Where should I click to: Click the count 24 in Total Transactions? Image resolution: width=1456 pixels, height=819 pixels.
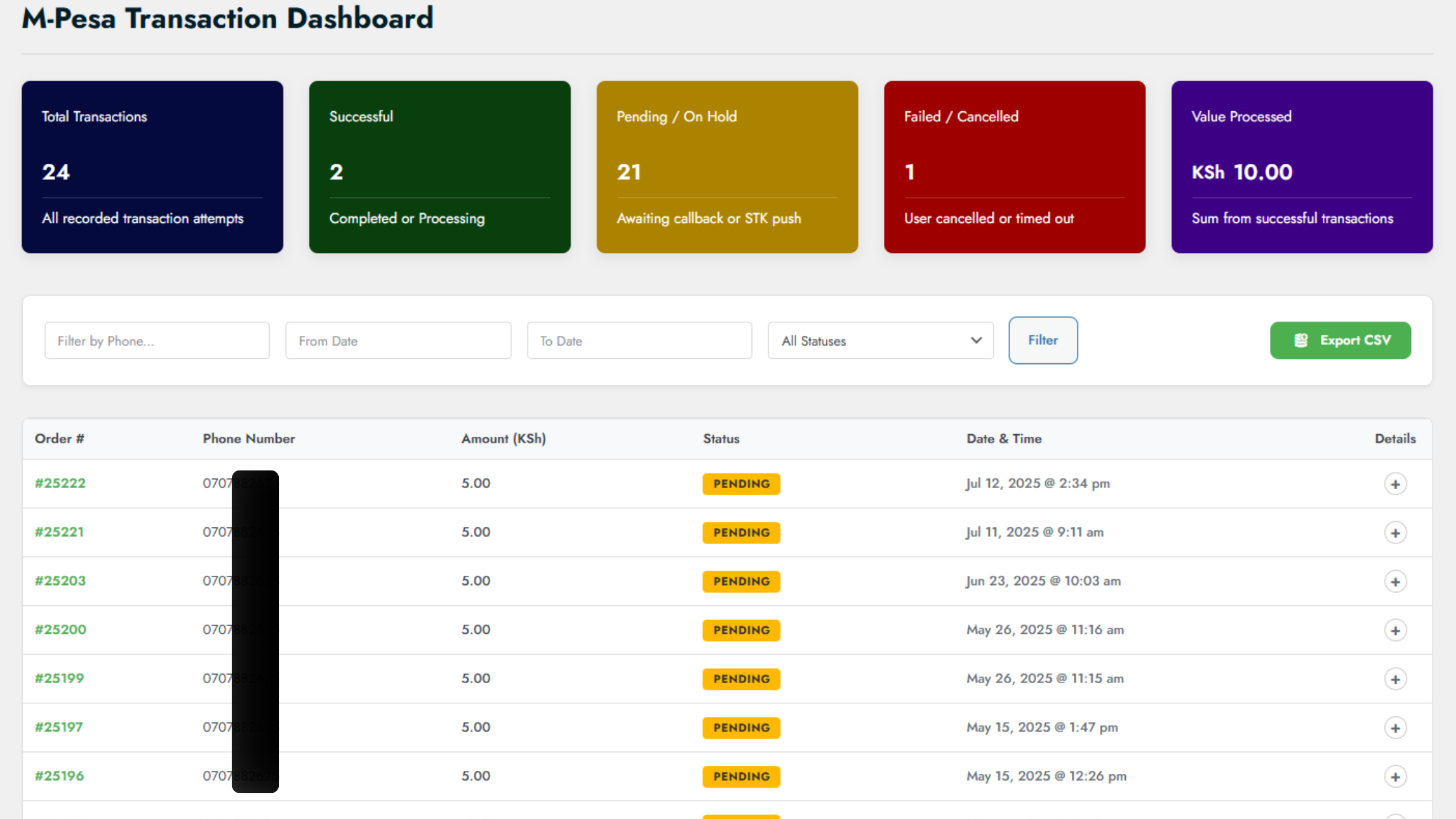pos(56,172)
